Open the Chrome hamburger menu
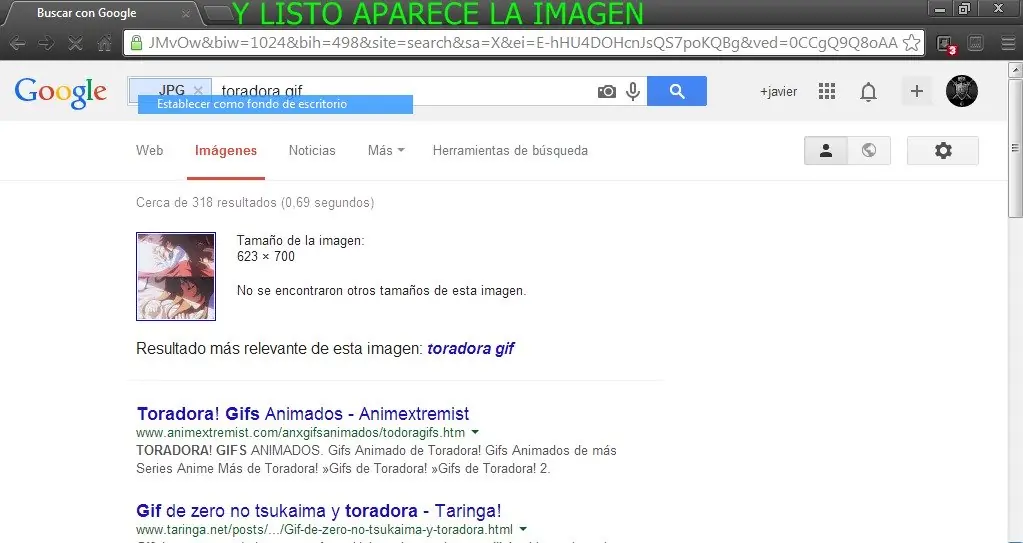1023x543 pixels. [1008, 43]
